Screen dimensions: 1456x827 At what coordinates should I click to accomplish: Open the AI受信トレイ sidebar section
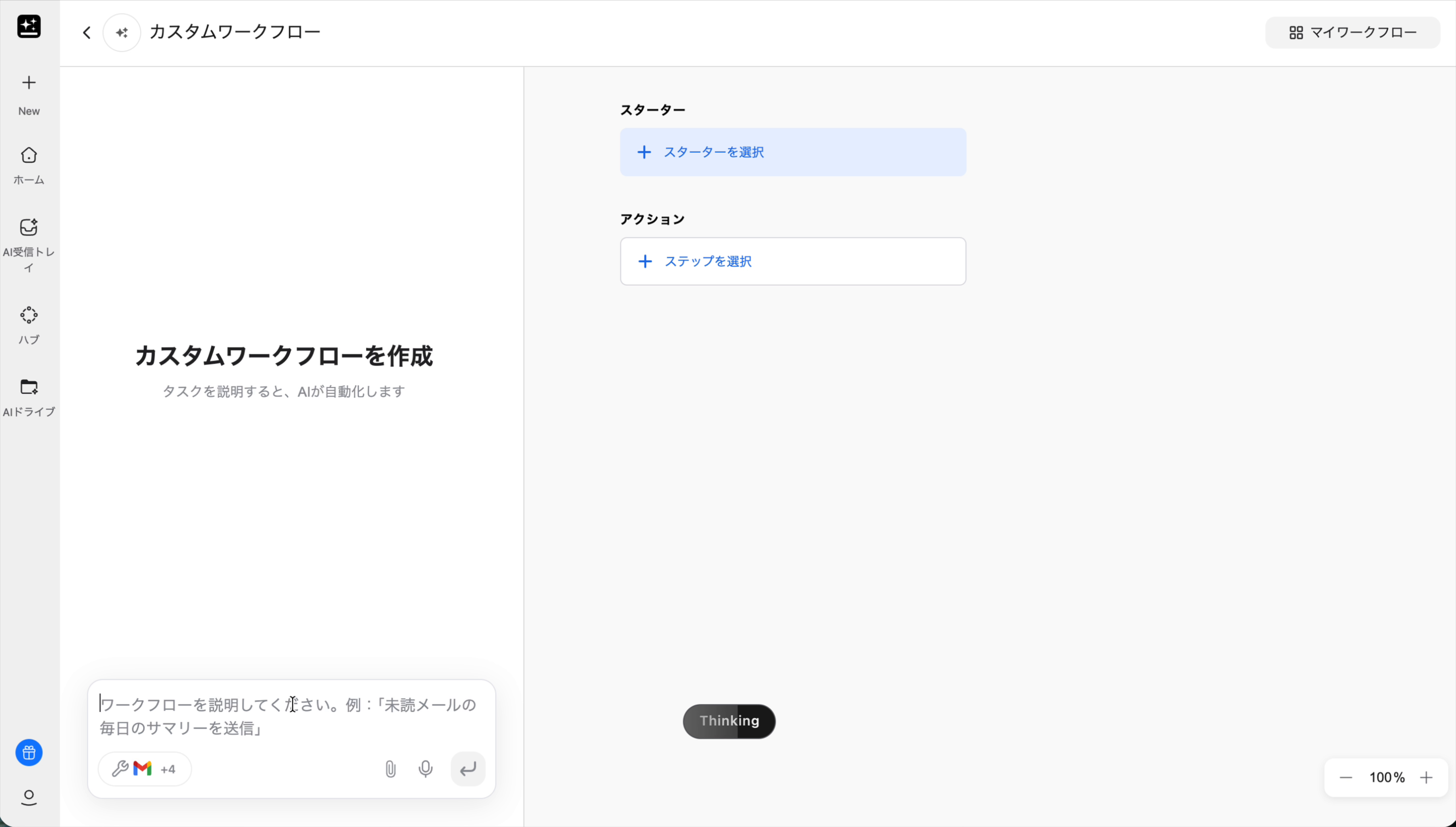coord(29,241)
